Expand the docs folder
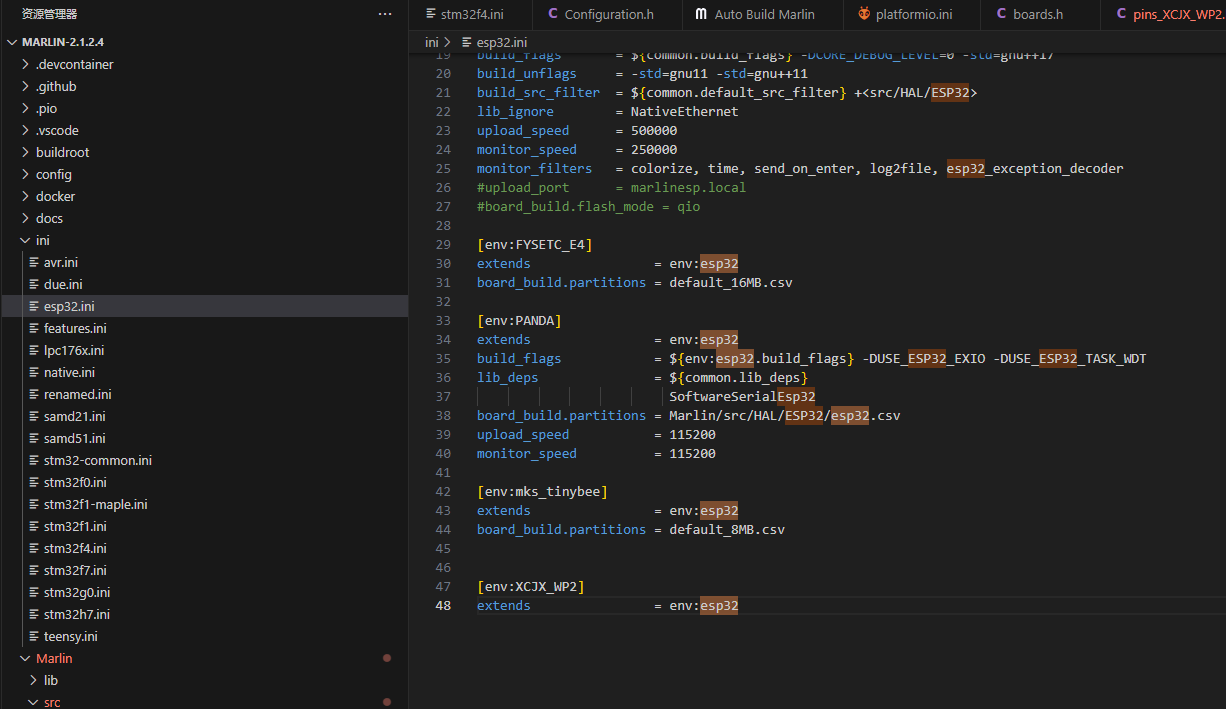The width and height of the screenshot is (1226, 709). click(x=204, y=218)
